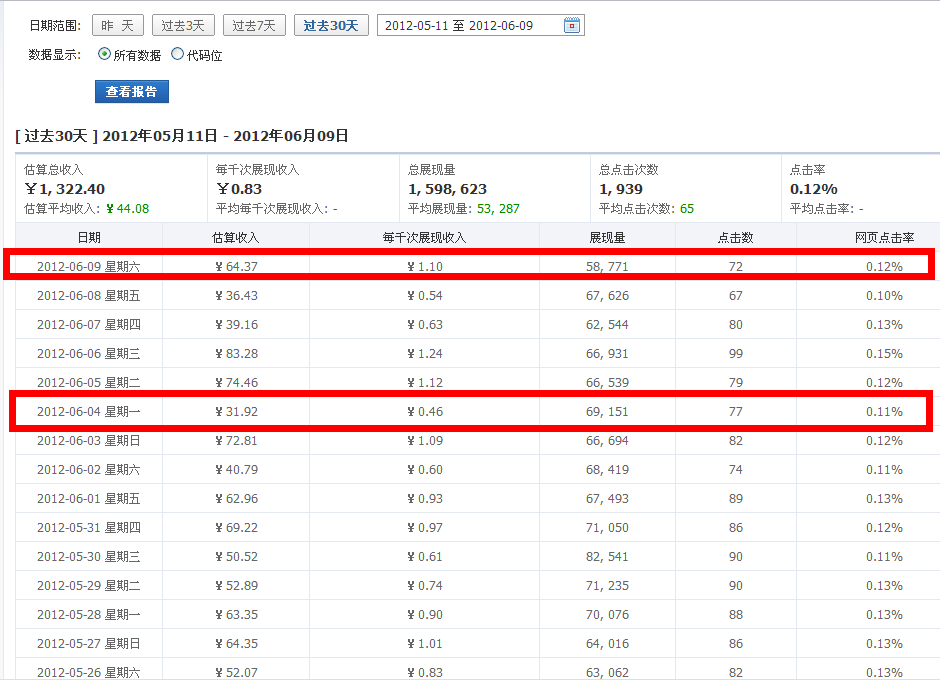Click the 69, 151 impressions value
Screen dimensions: 940x680
pyautogui.click(x=607, y=411)
